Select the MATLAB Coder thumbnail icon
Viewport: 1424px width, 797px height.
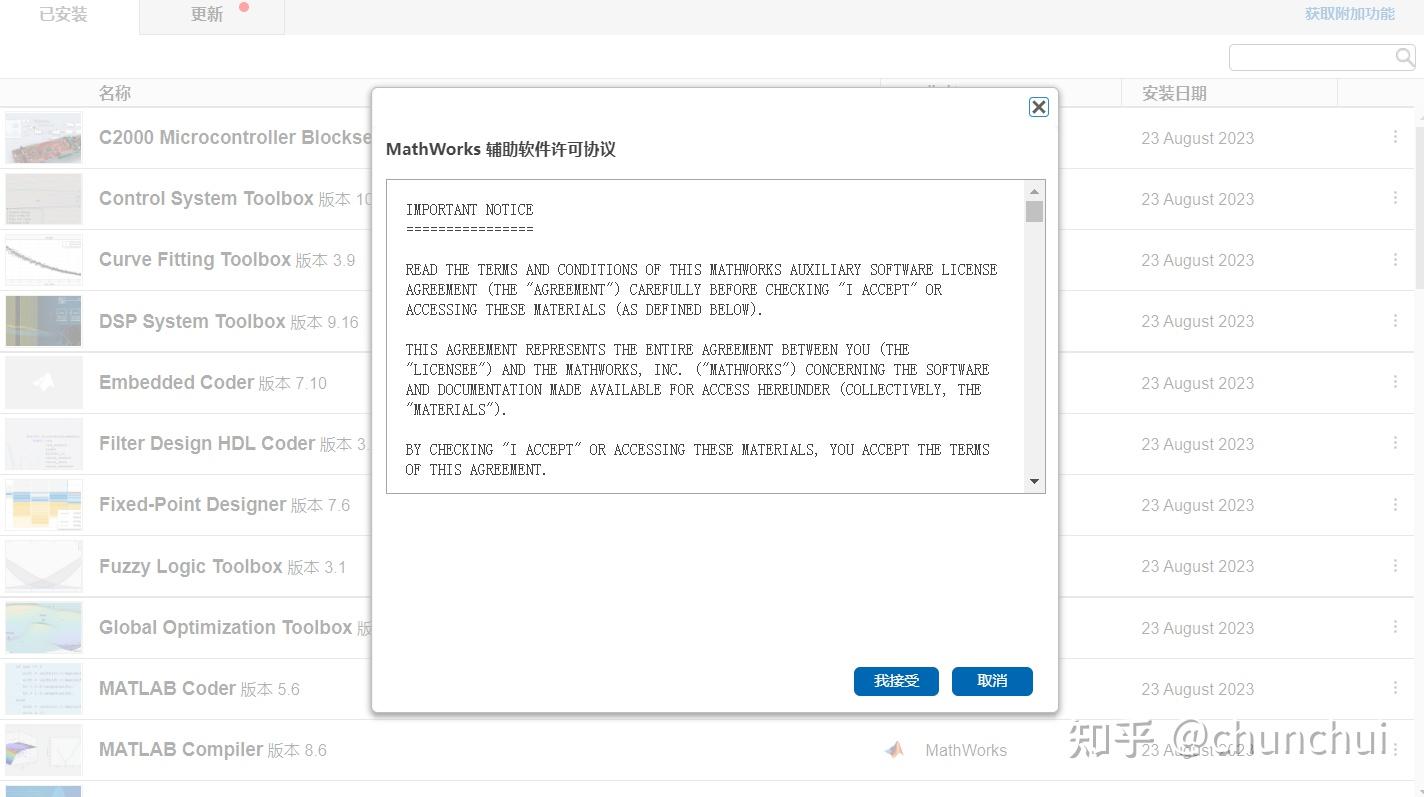[43, 688]
